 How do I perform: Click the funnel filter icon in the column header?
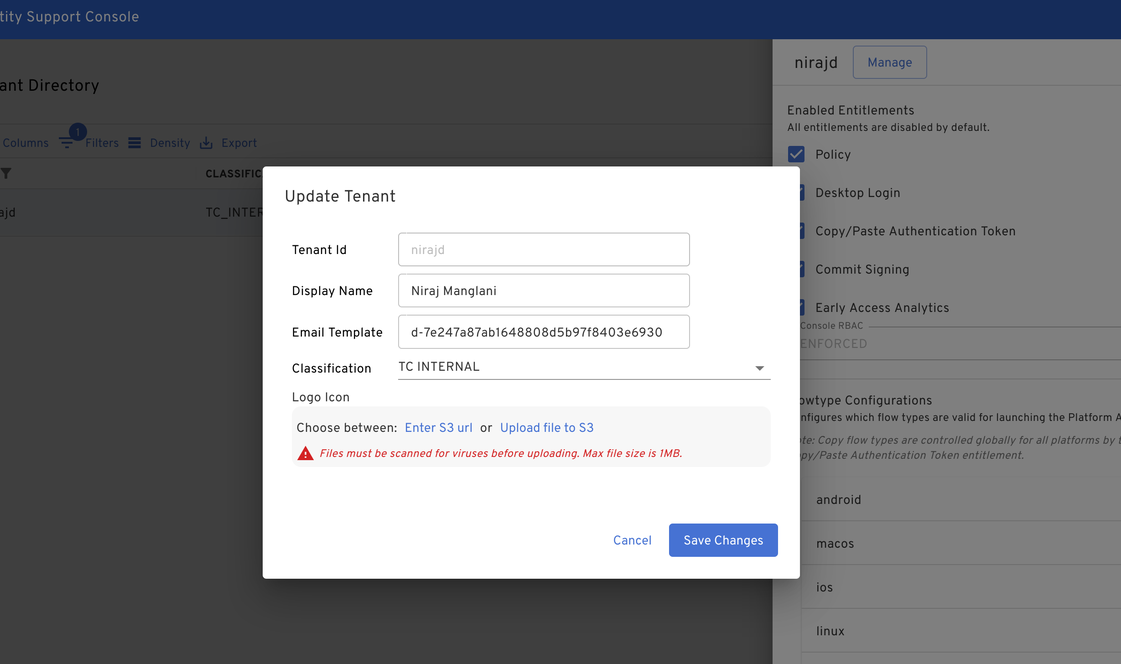(6, 174)
